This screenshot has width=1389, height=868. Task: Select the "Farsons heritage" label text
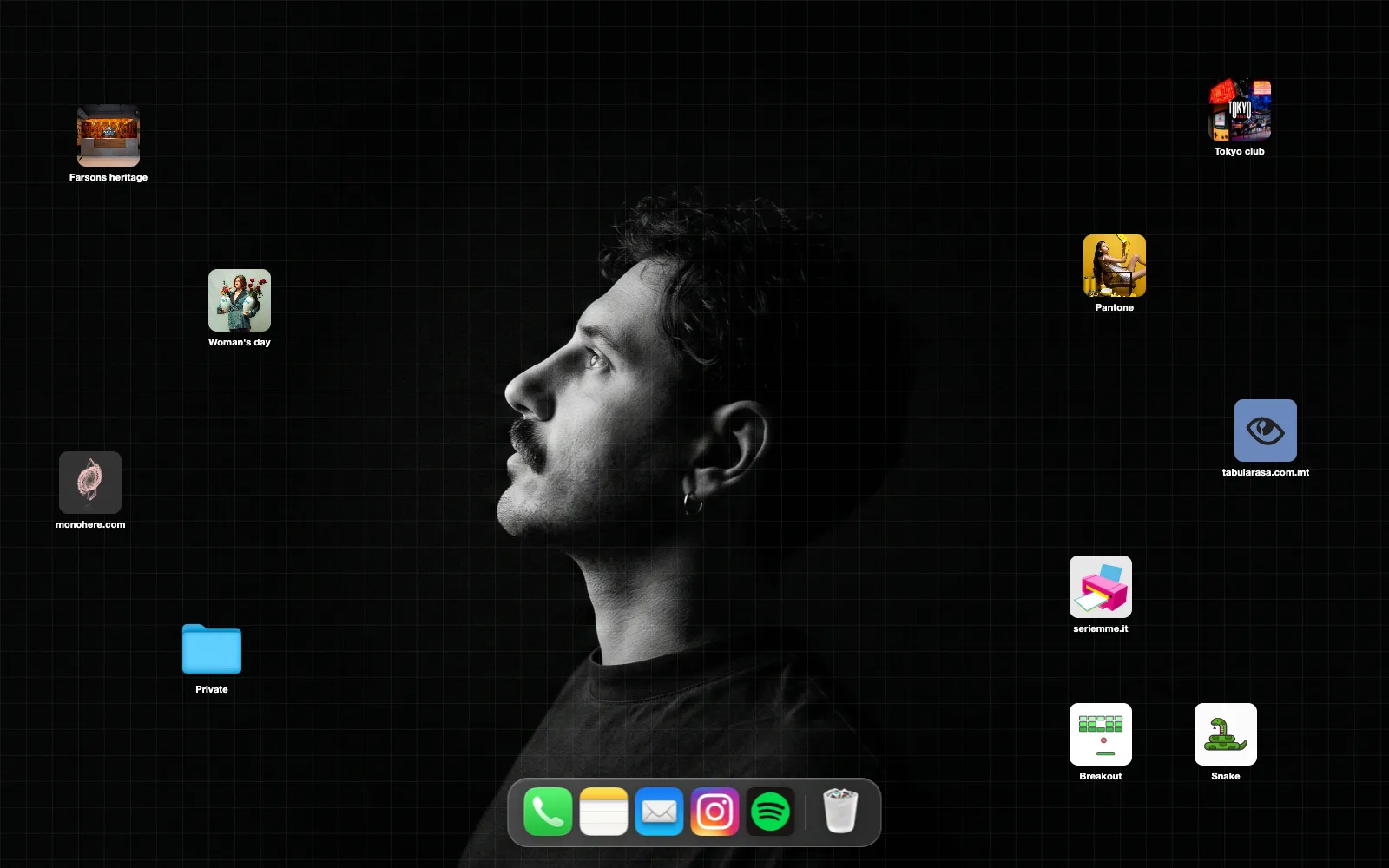coord(109,177)
